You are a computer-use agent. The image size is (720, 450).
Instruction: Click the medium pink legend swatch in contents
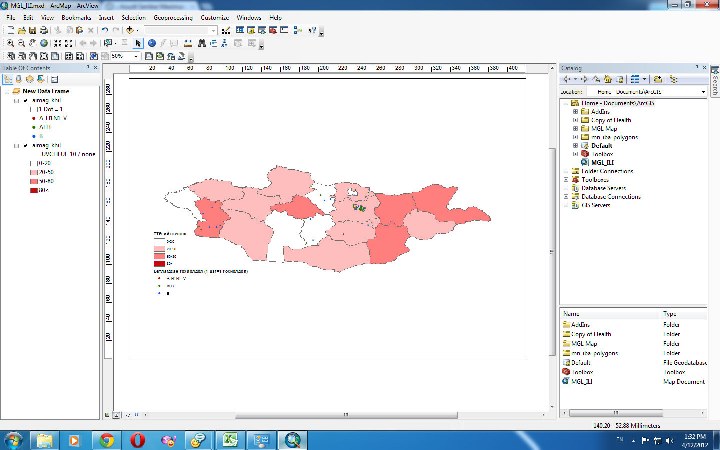pos(34,181)
